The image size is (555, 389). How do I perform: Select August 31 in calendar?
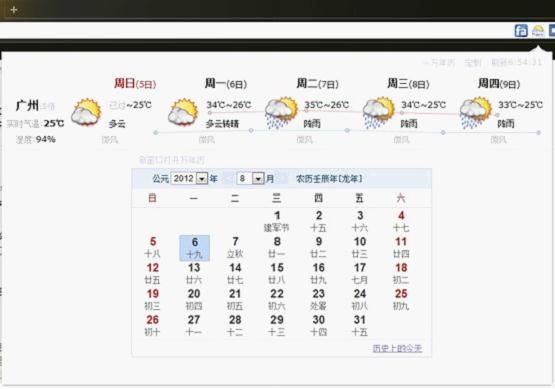click(x=360, y=326)
